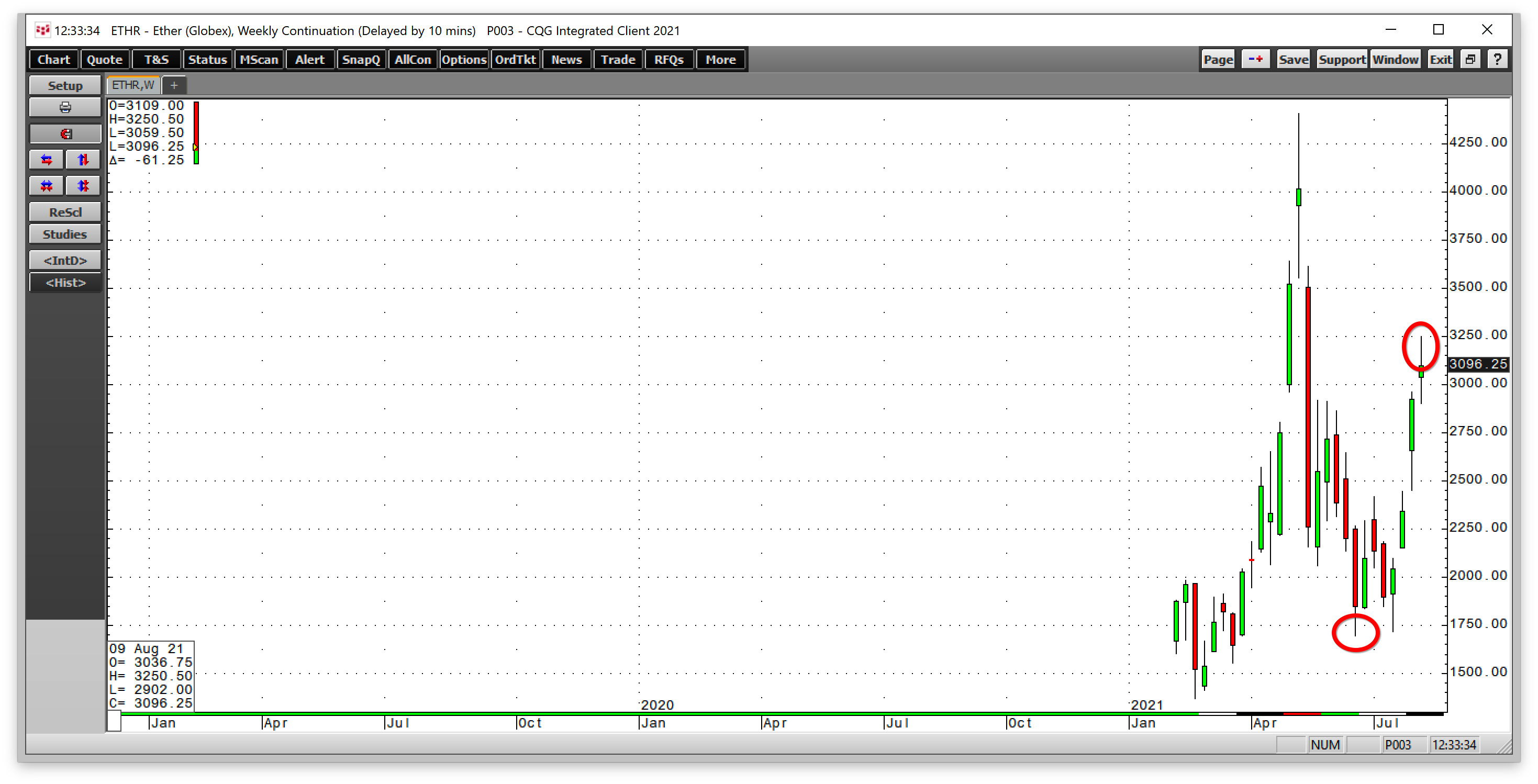Open the Studies button

(65, 234)
